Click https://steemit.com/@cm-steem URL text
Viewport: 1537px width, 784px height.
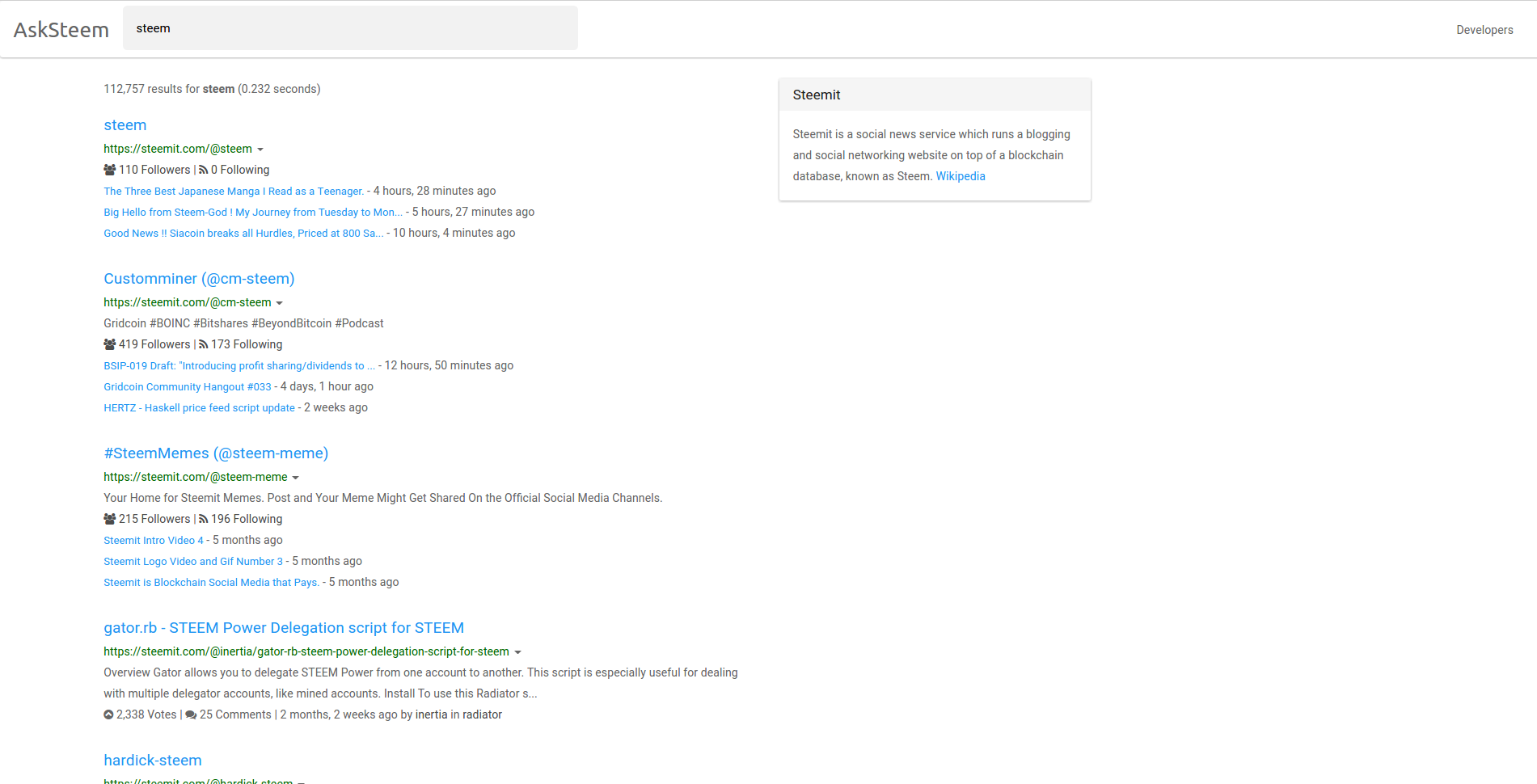pos(188,302)
